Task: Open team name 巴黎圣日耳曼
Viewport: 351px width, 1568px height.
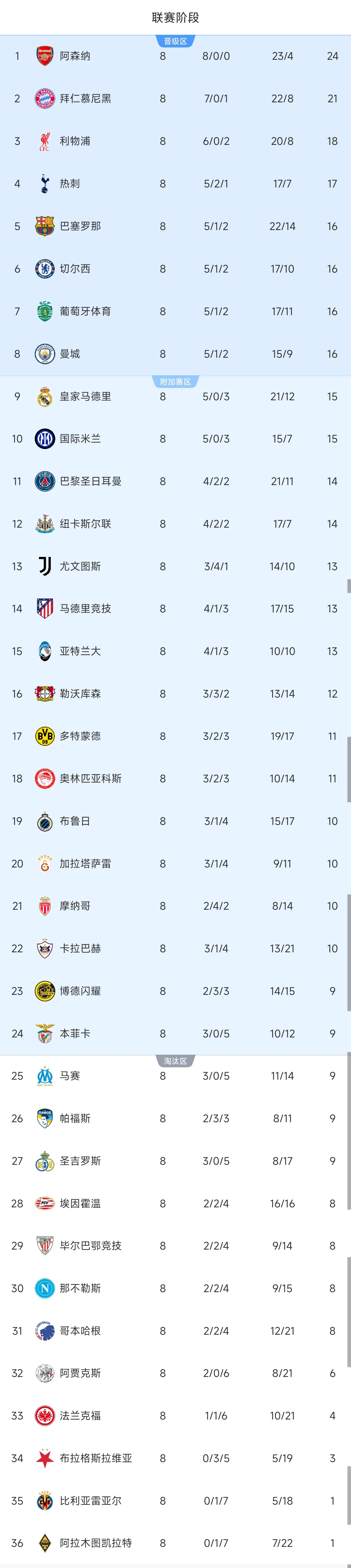Action: 90,482
